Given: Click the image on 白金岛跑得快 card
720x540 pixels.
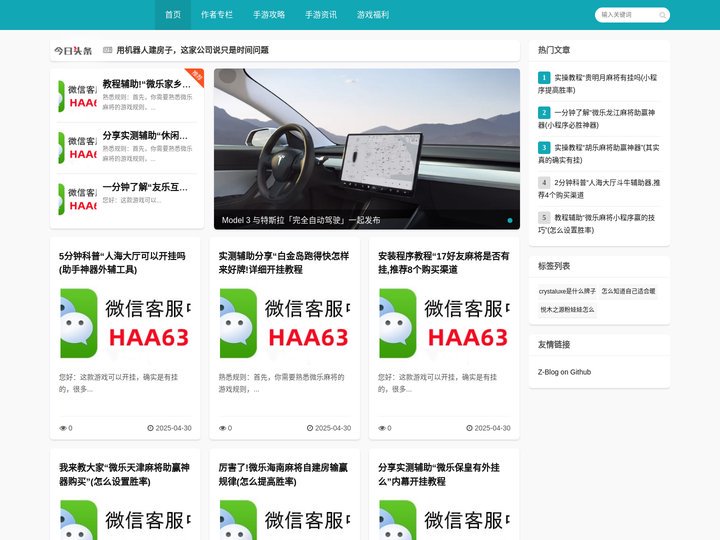Looking at the screenshot, I should click(x=285, y=323).
